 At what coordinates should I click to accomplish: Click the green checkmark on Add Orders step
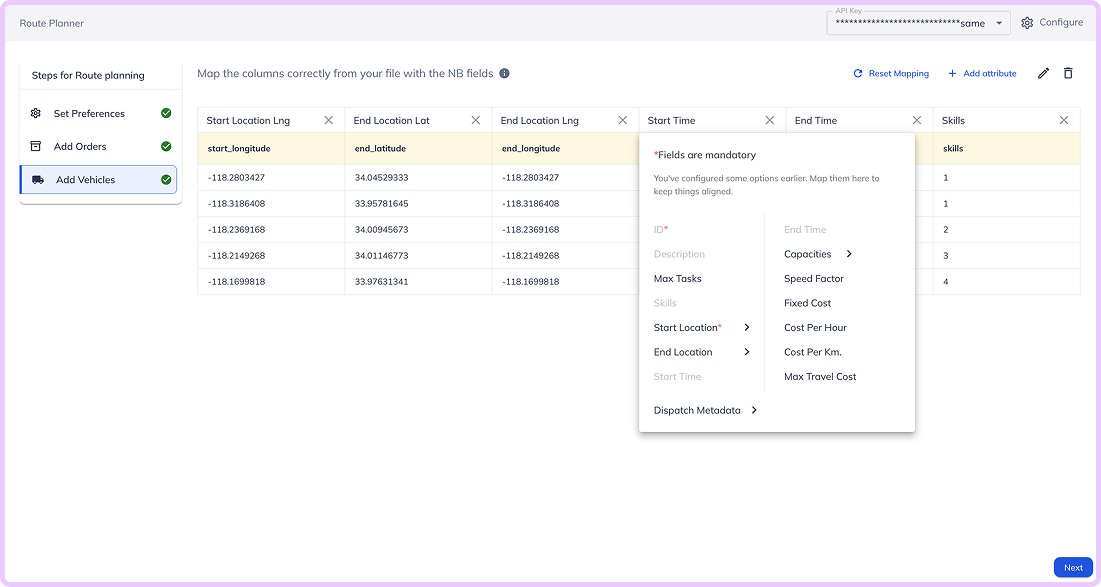click(x=167, y=146)
